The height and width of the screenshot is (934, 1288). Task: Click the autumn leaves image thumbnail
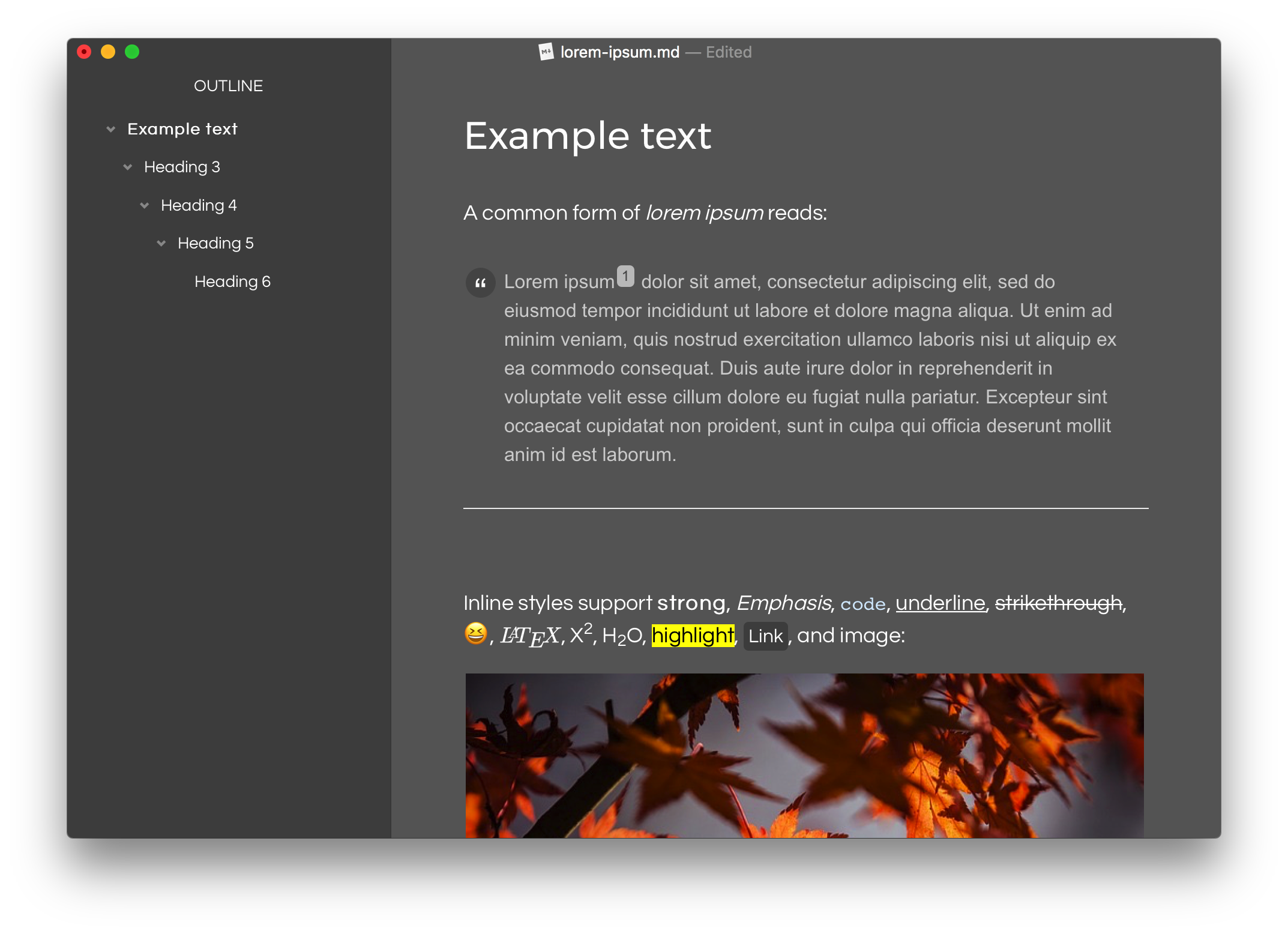[x=805, y=751]
